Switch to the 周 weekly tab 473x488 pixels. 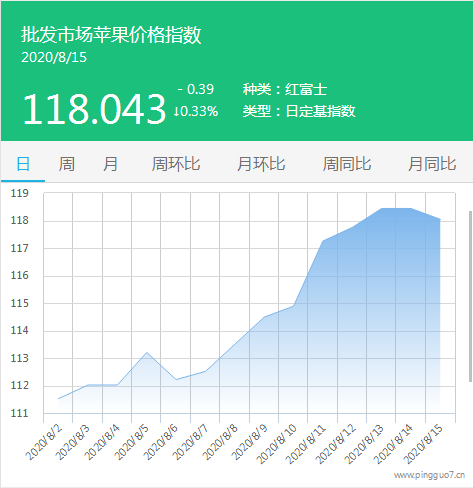(67, 164)
